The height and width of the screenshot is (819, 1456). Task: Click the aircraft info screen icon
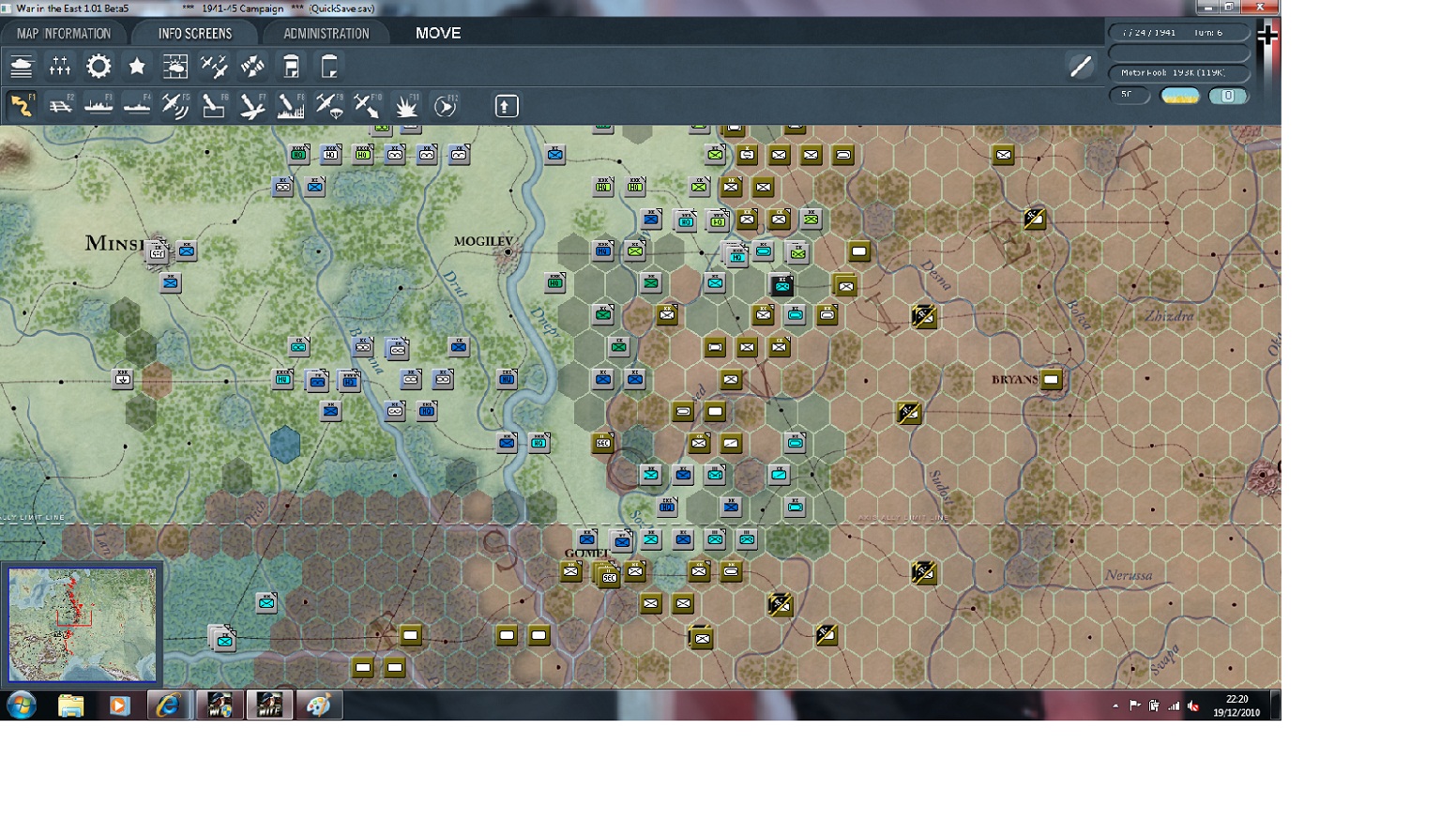click(x=214, y=67)
